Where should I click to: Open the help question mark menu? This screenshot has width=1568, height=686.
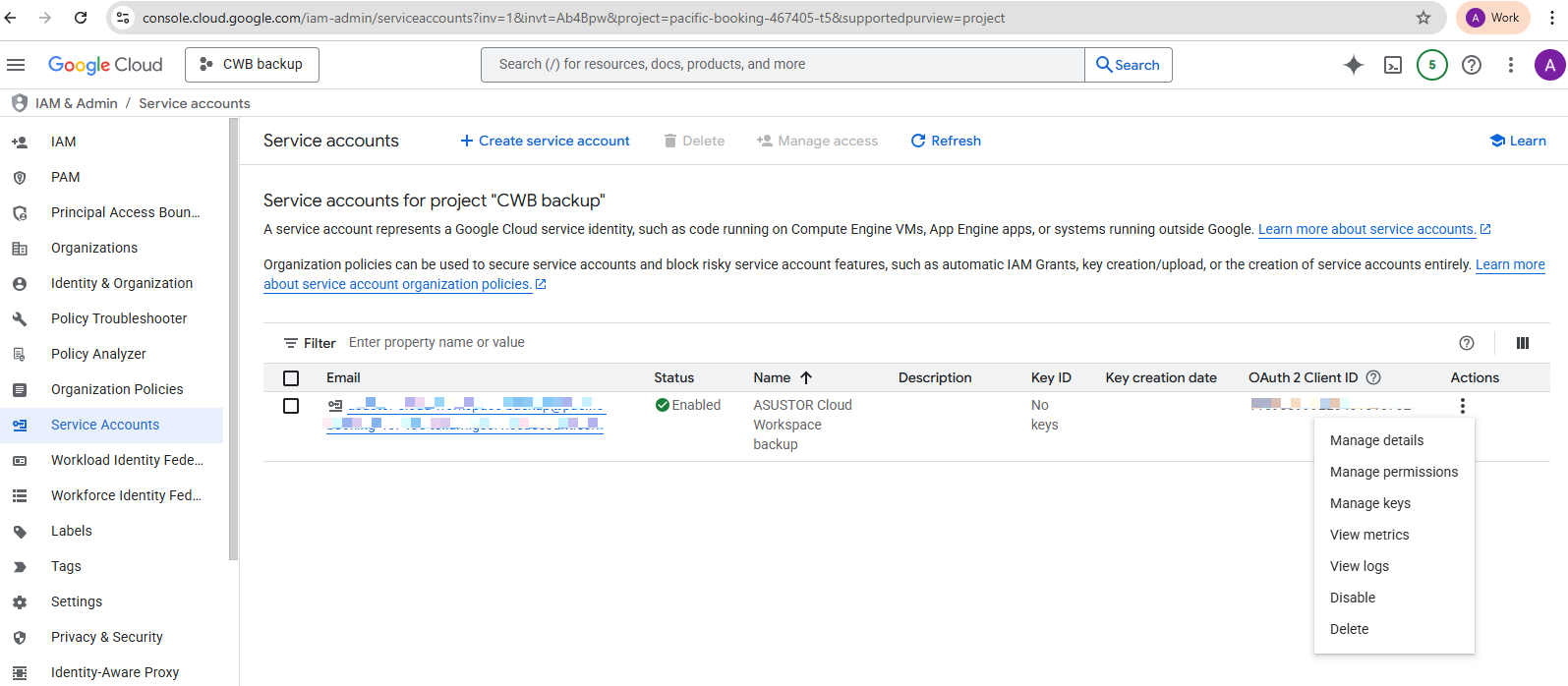tap(1472, 65)
